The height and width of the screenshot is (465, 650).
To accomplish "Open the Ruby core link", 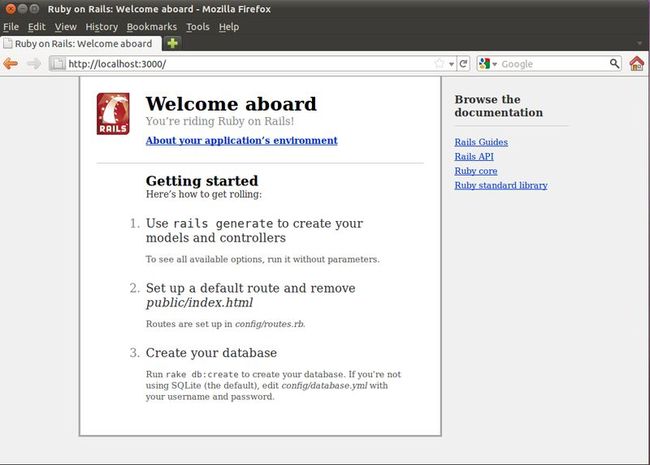I will click(x=475, y=171).
